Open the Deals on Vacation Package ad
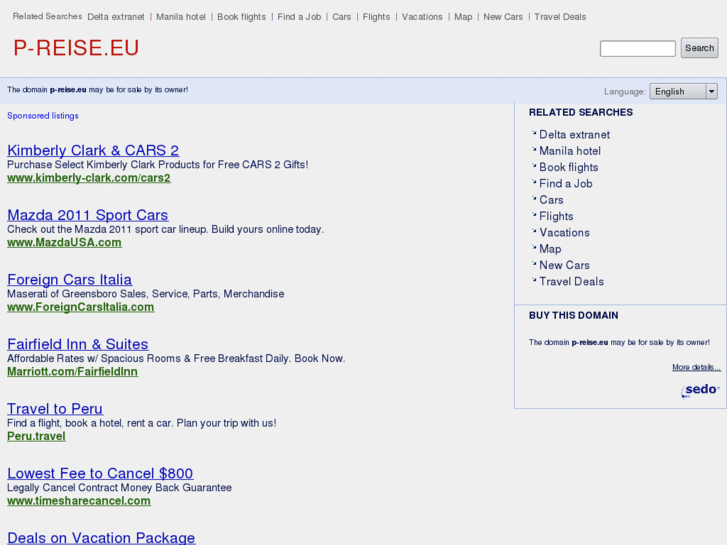727x545 pixels. 101,538
